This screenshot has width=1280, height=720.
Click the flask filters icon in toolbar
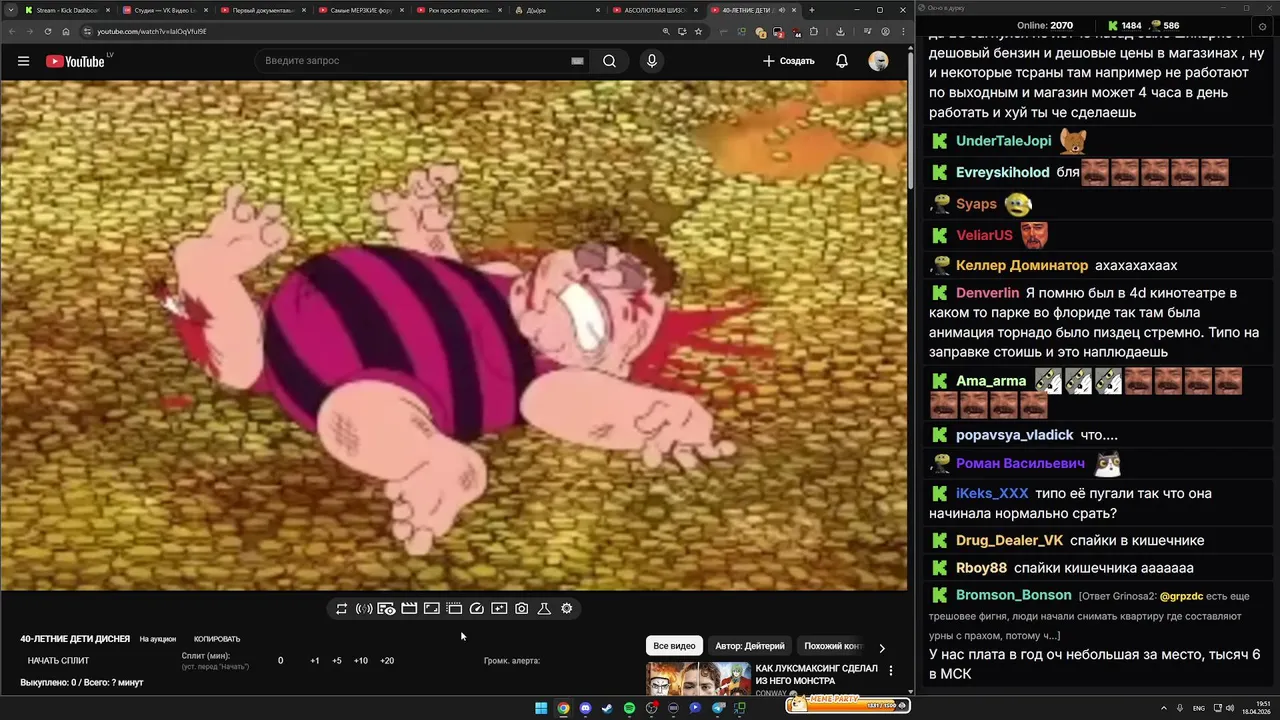click(544, 608)
